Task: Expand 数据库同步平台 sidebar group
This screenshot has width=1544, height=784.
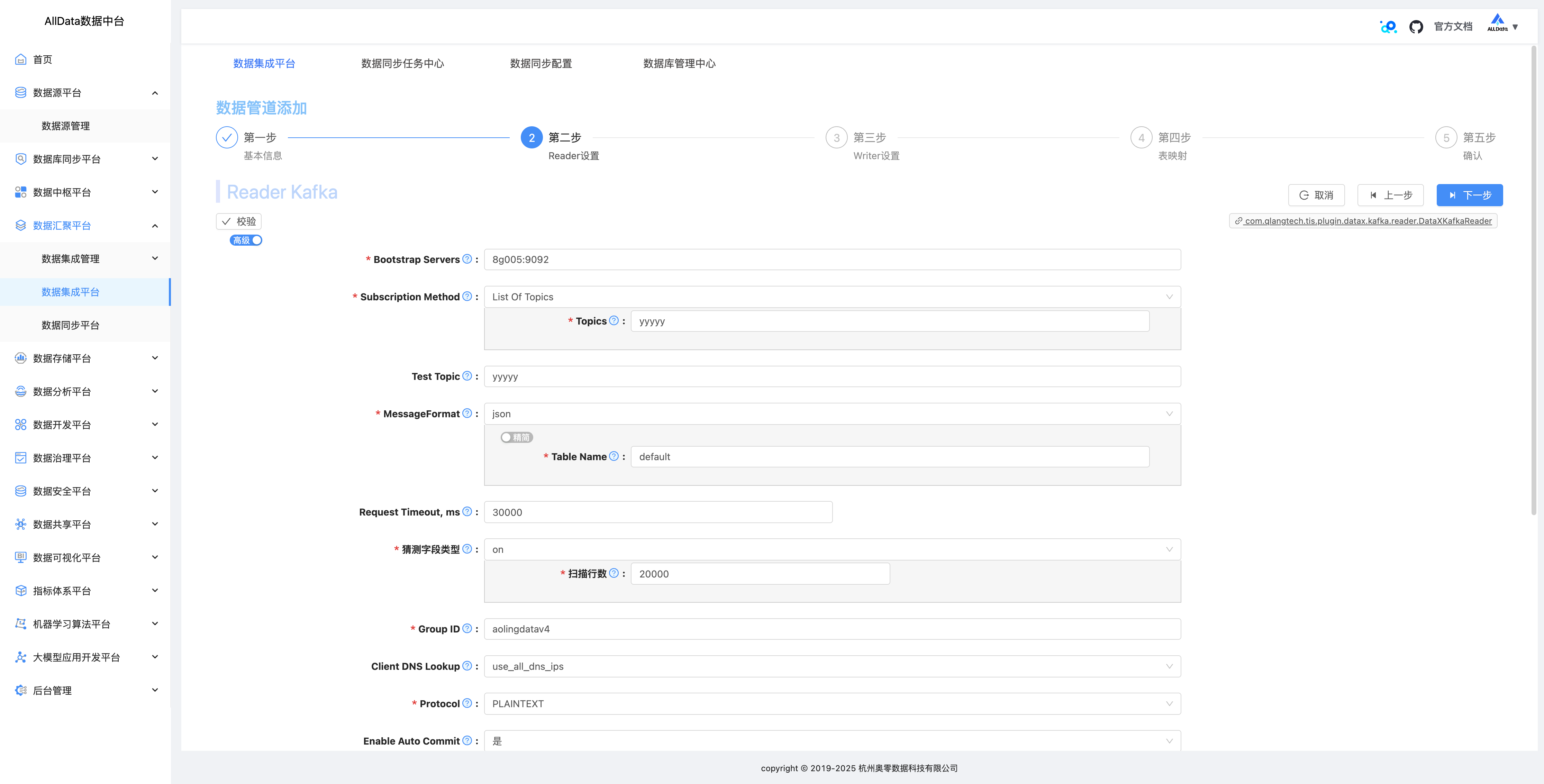Action: (155, 159)
